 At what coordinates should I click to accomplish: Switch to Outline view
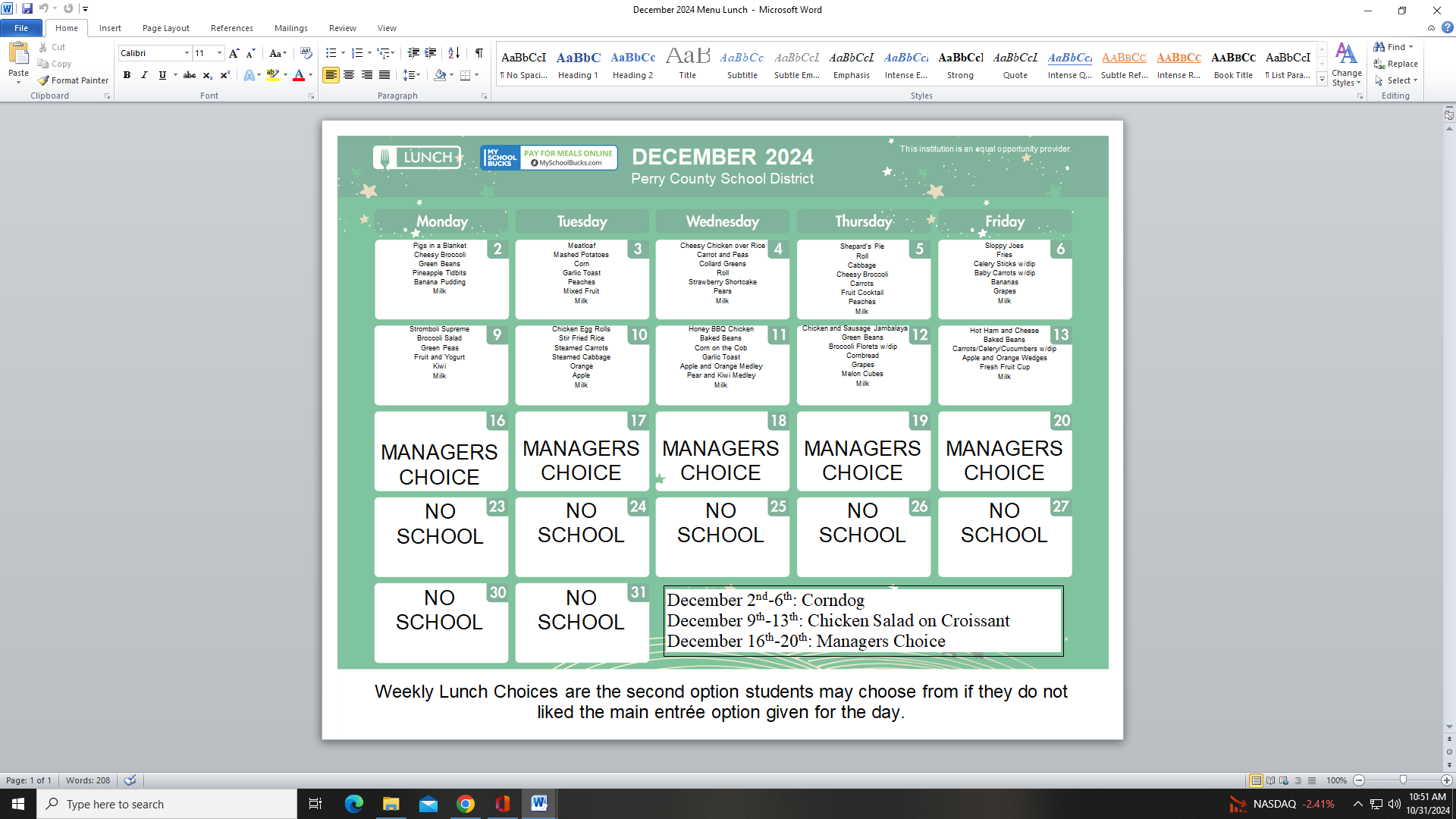[x=1298, y=780]
